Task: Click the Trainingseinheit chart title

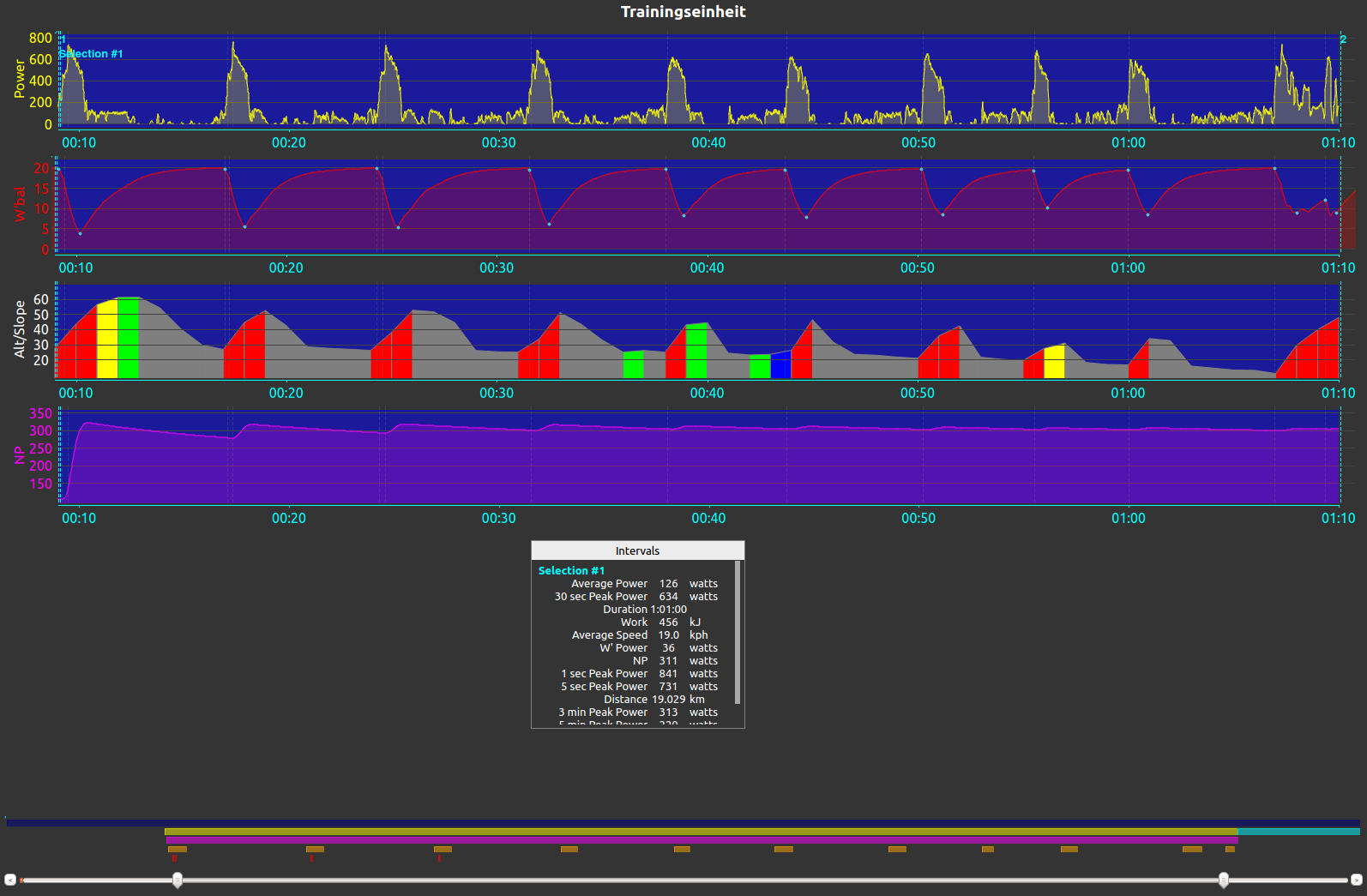Action: 683,12
